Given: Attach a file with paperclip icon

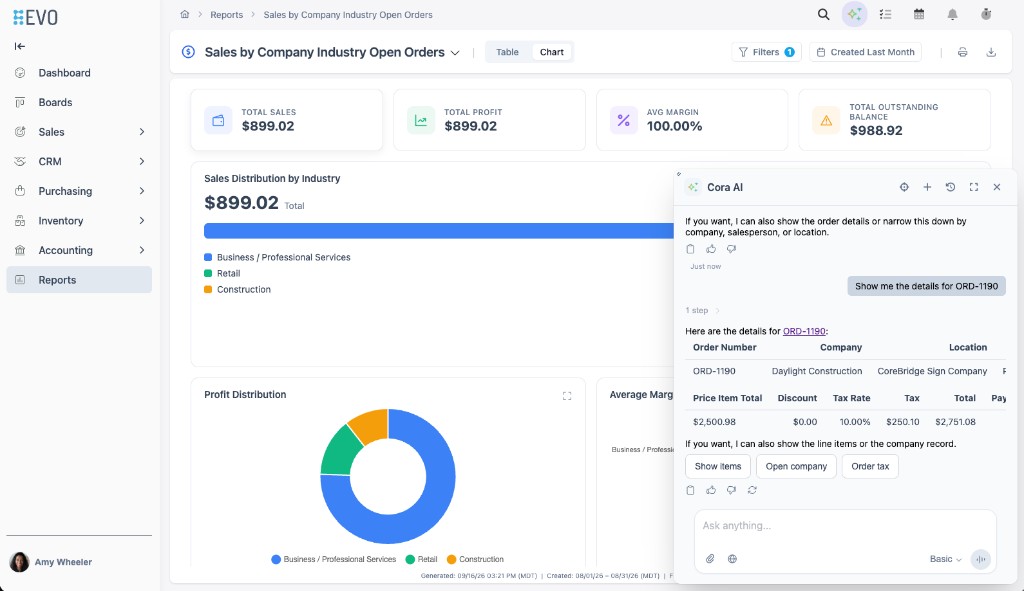Looking at the screenshot, I should point(710,559).
